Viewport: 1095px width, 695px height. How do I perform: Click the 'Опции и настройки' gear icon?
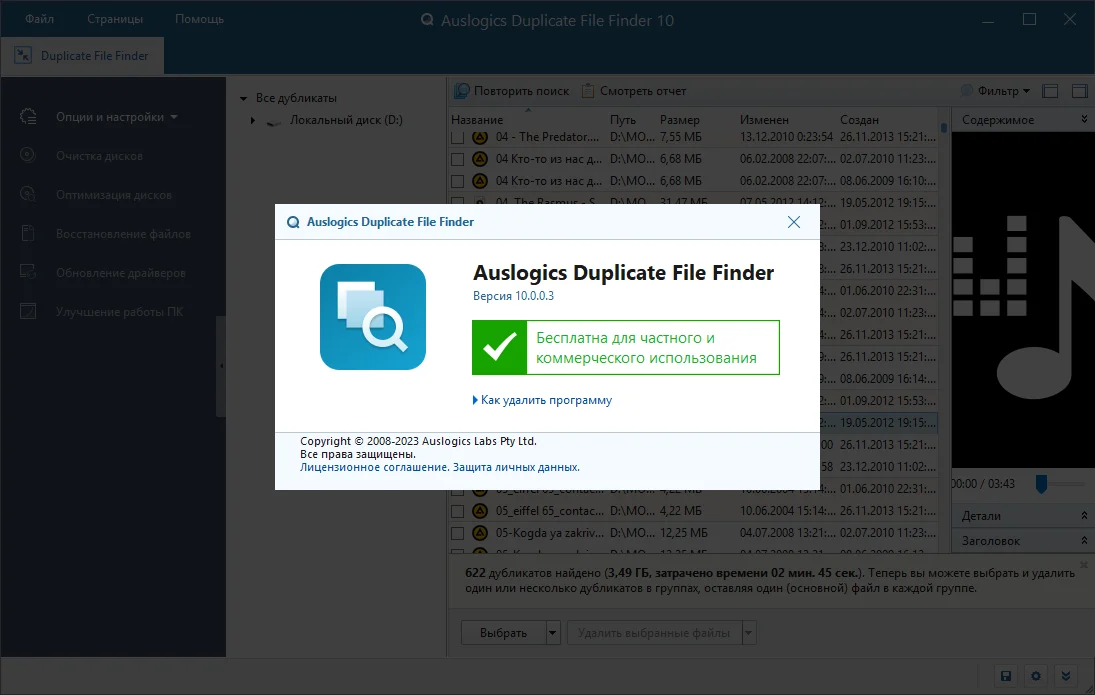coord(28,117)
